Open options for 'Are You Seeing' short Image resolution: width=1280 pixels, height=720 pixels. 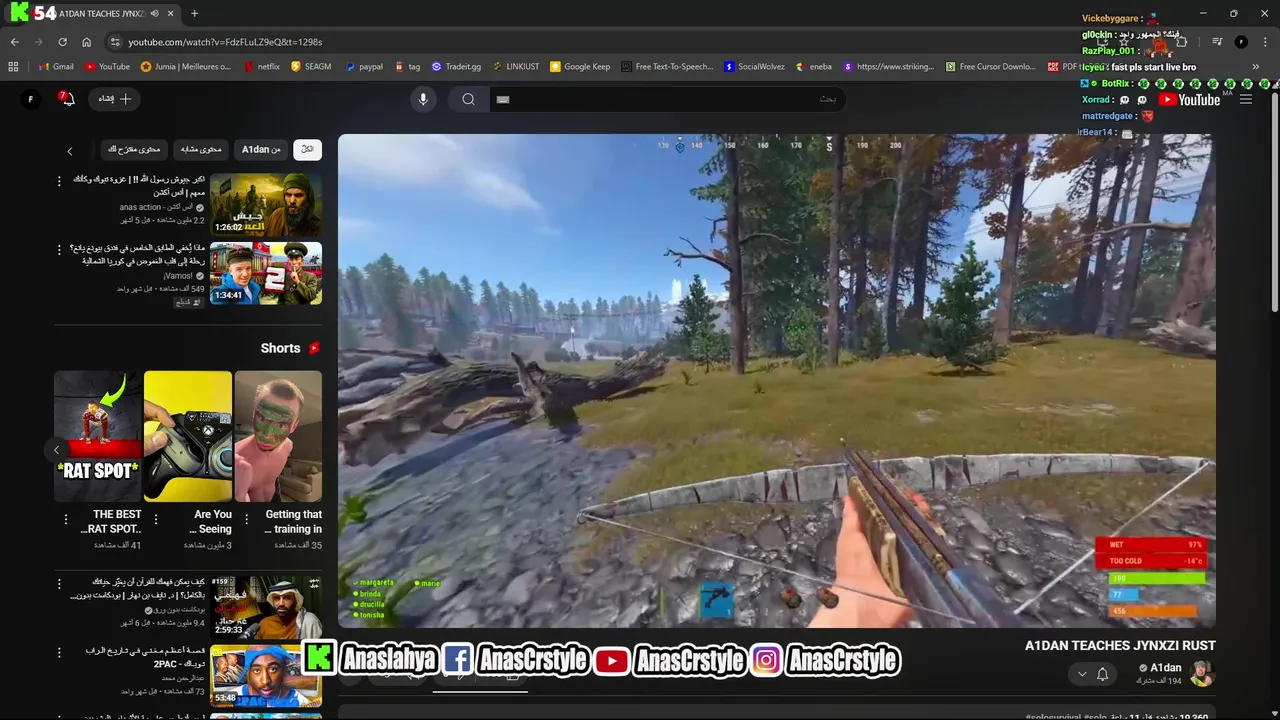click(155, 520)
